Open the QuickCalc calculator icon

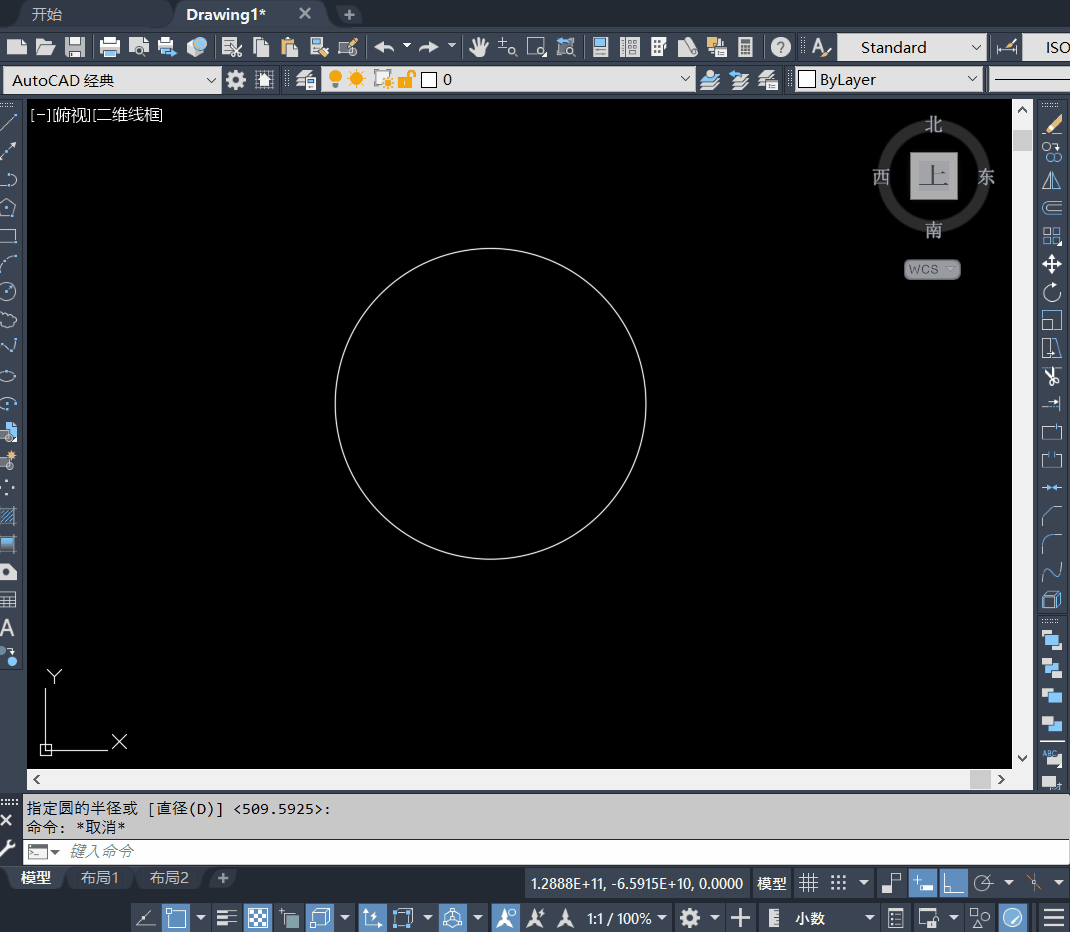pyautogui.click(x=745, y=47)
